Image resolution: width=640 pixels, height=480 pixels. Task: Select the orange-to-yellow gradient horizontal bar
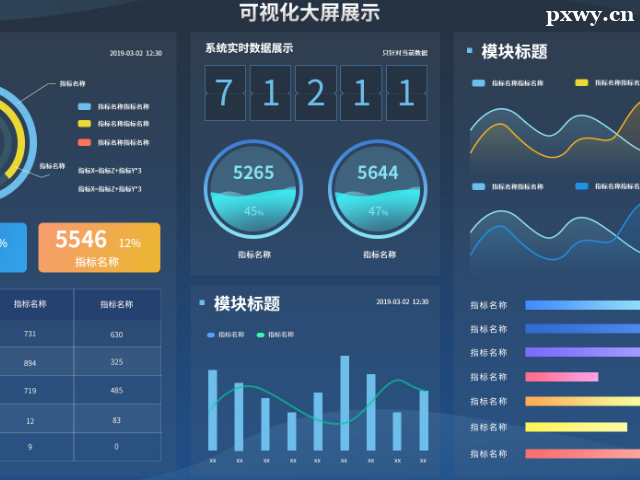[582, 401]
